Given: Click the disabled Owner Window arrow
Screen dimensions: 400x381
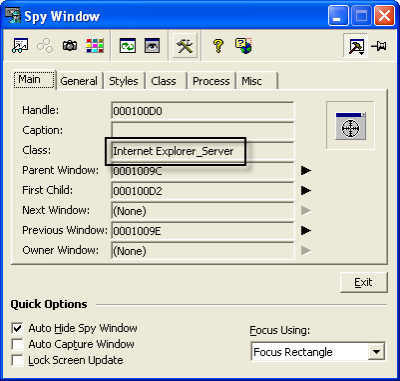Looking at the screenshot, I should tap(306, 251).
